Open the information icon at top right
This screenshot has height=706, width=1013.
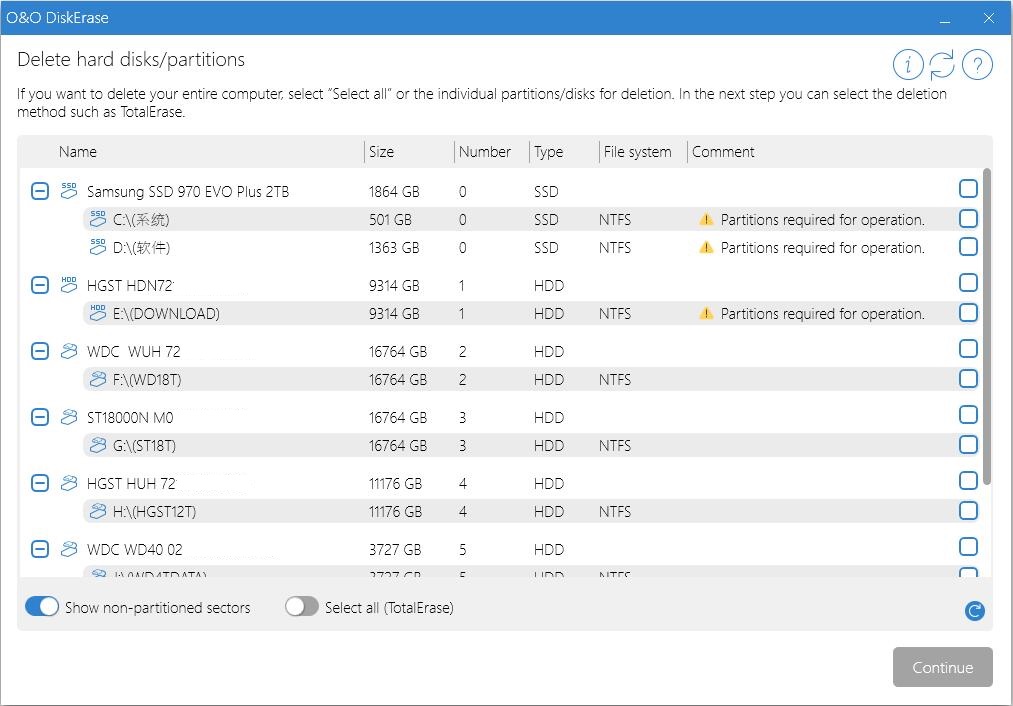(908, 65)
